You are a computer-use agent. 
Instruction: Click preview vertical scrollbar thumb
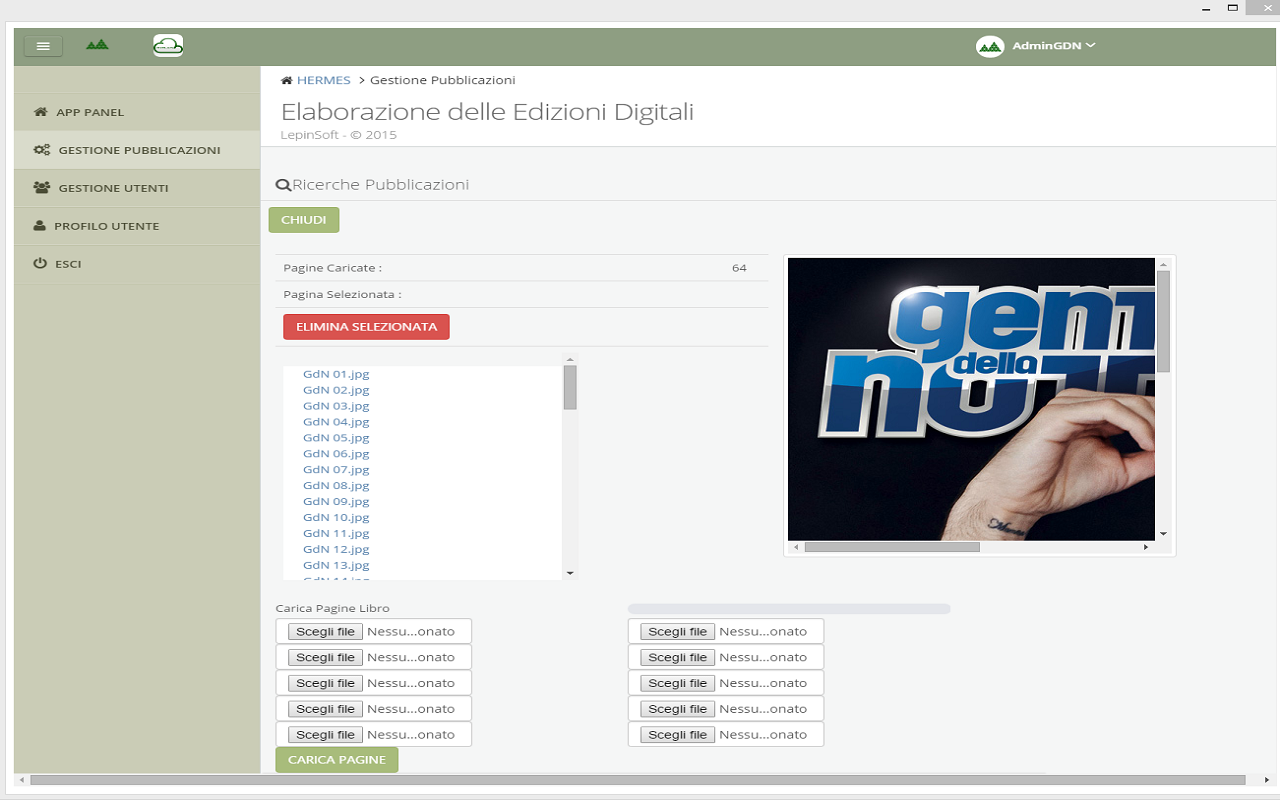coord(1163,321)
